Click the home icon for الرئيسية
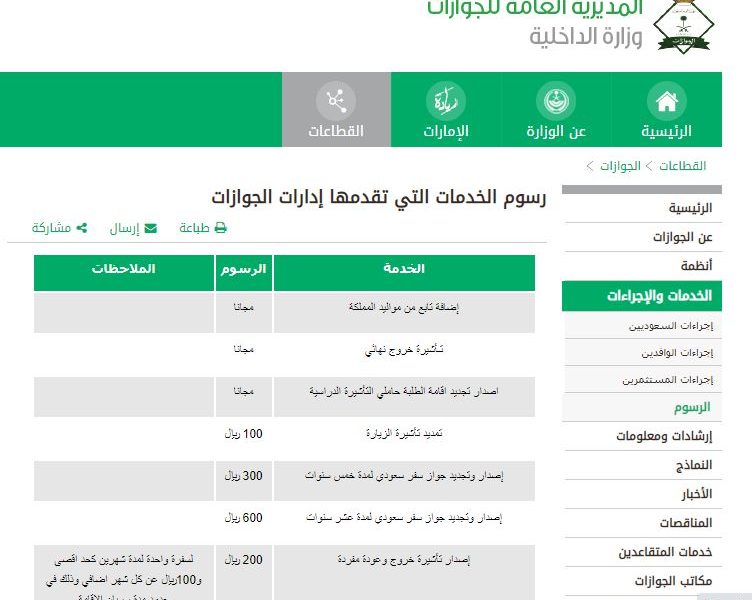Viewport: 752px width, 600px height. (667, 101)
